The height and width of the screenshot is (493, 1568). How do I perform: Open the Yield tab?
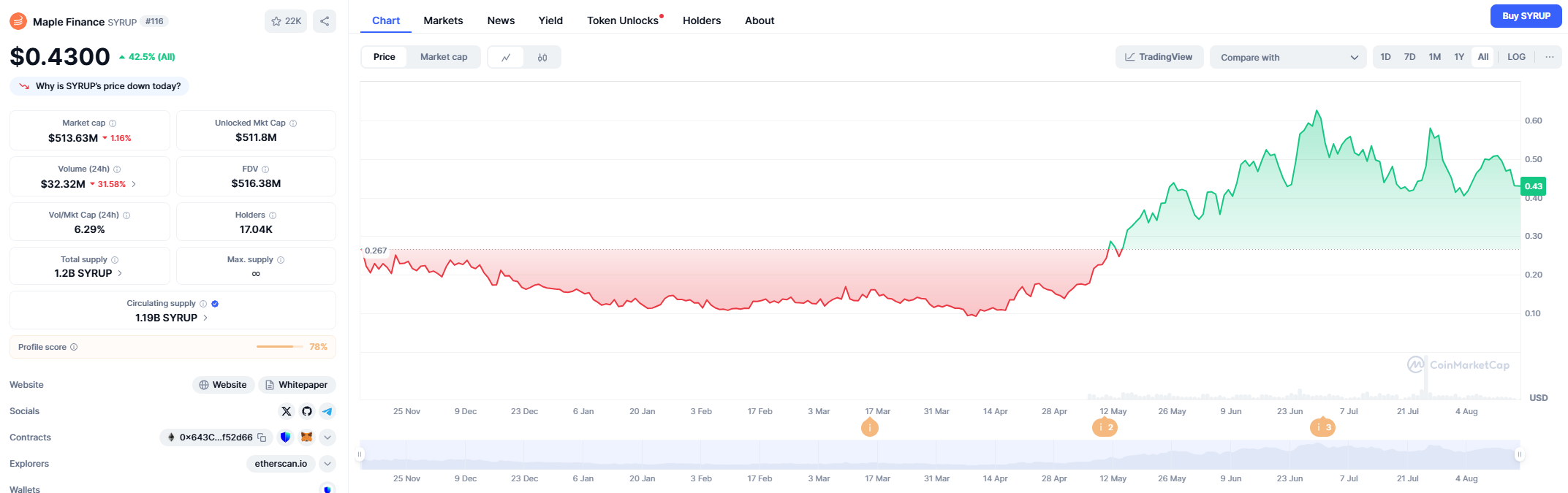point(550,20)
